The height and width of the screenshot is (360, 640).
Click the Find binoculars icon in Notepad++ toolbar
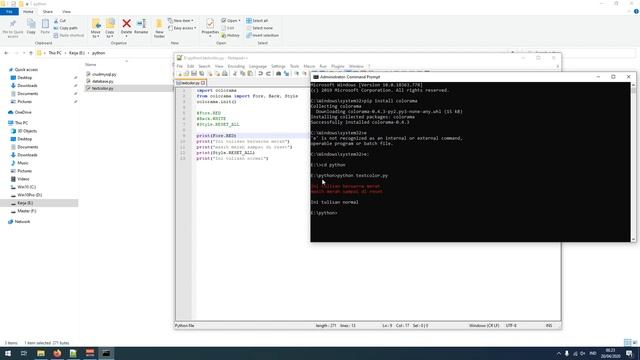tap(278, 73)
